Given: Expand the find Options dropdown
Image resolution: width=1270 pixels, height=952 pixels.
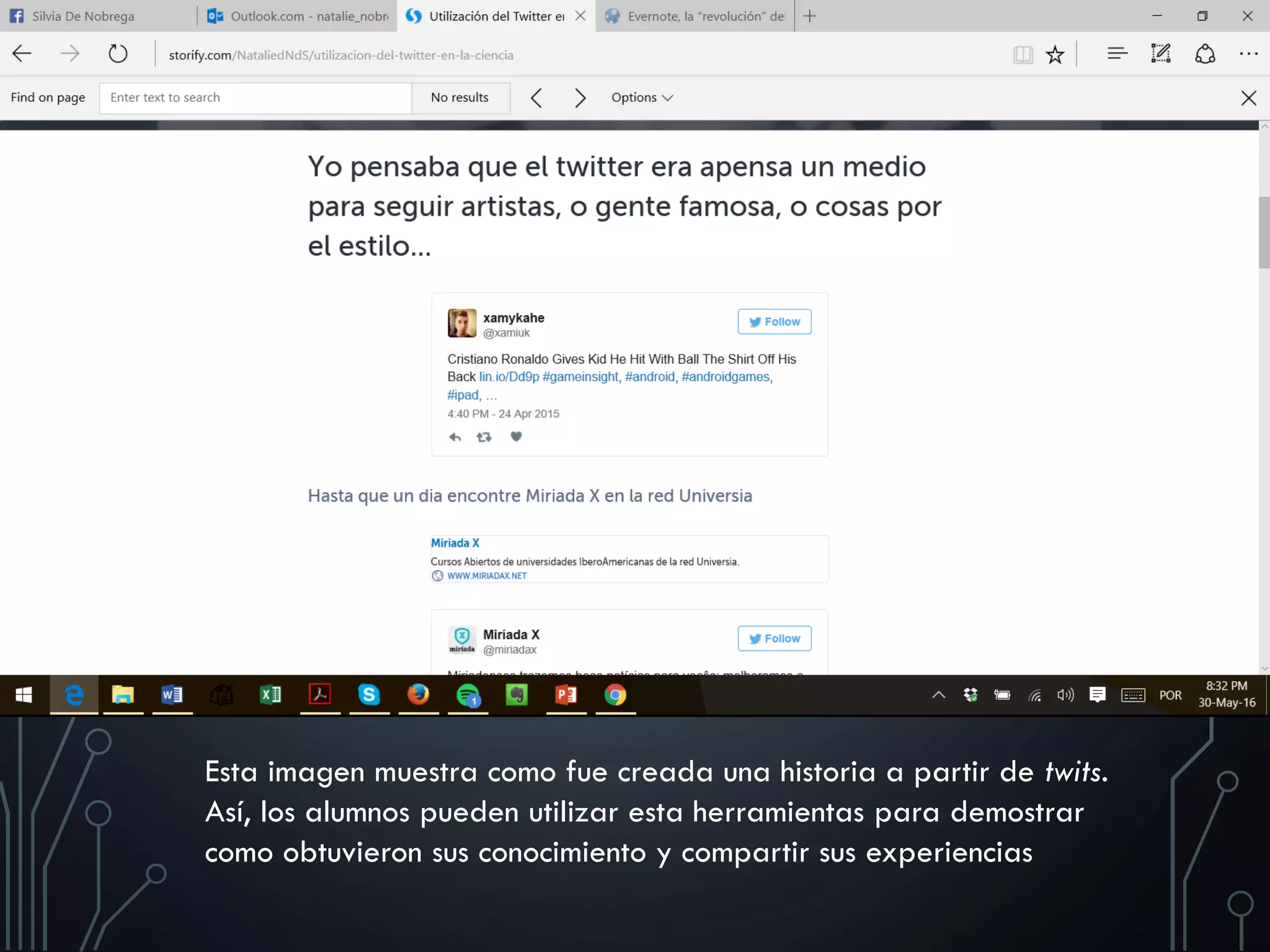Looking at the screenshot, I should pos(642,98).
